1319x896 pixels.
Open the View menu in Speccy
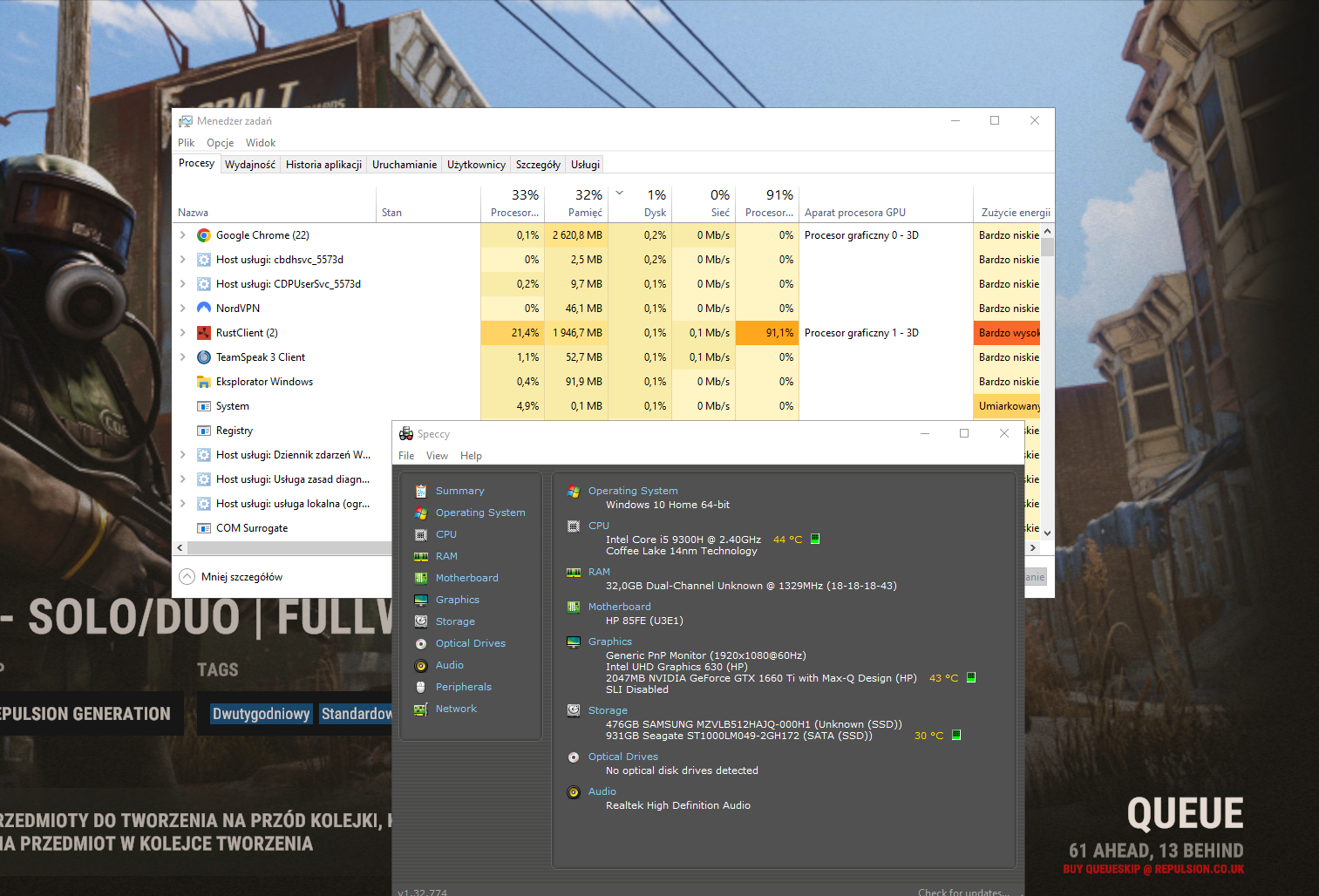(437, 455)
